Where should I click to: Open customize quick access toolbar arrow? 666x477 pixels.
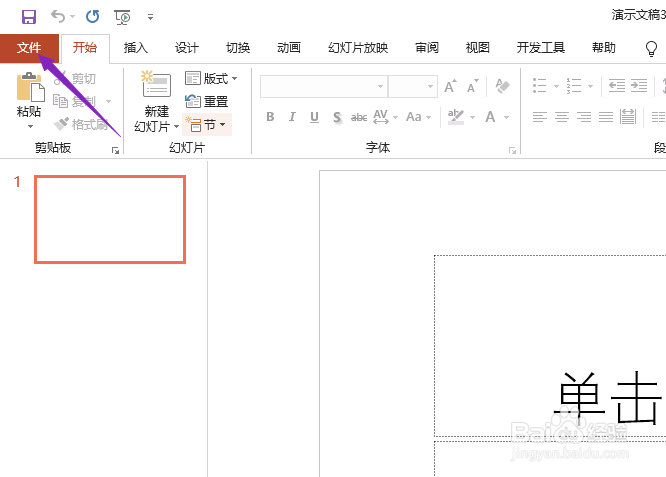[x=150, y=17]
